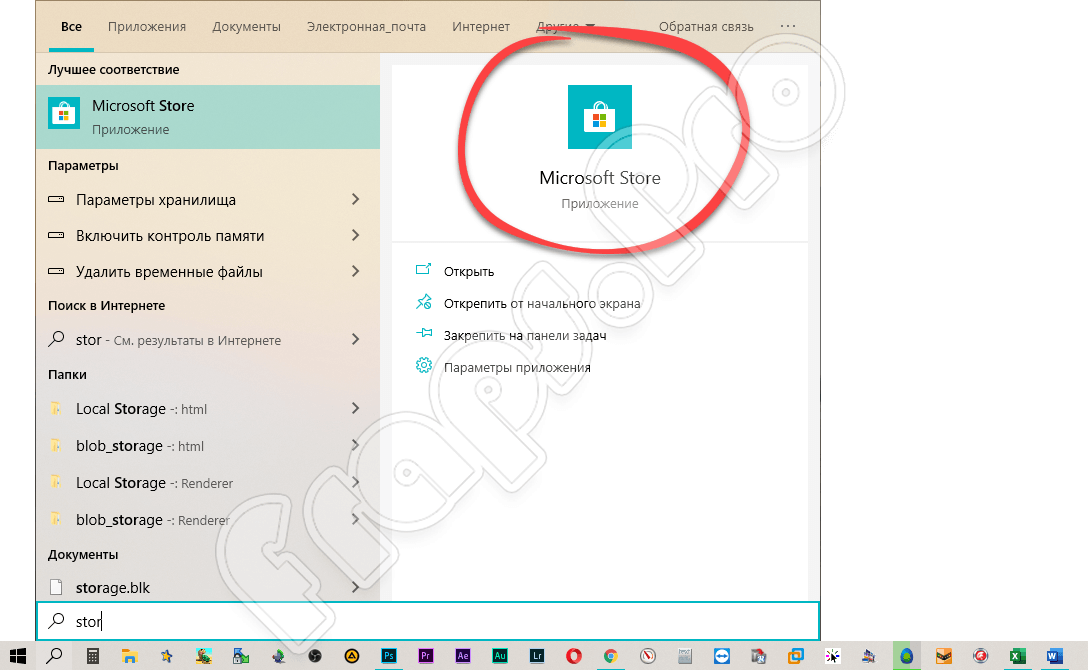Open Word from the taskbar

tap(1053, 656)
